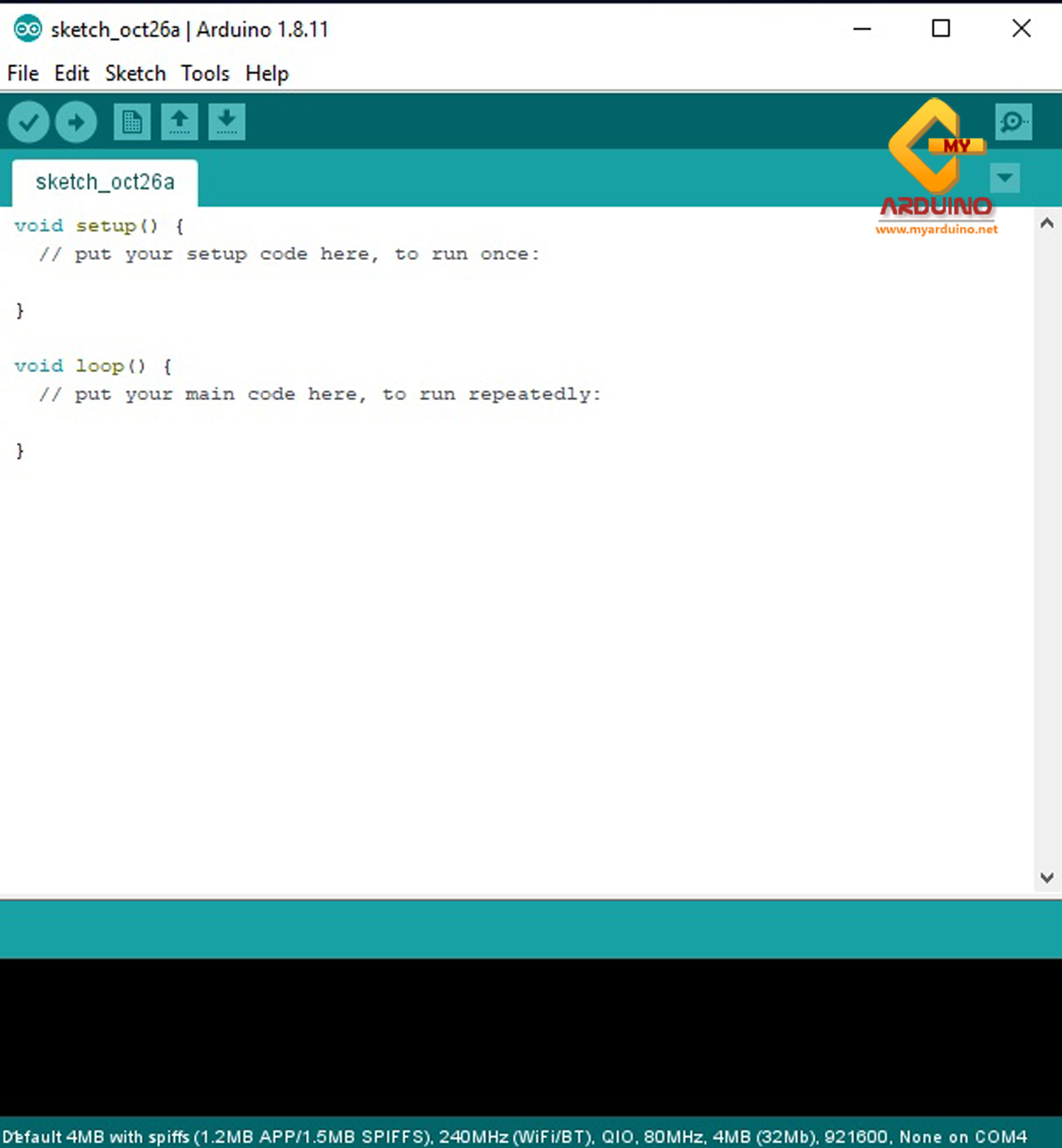Image resolution: width=1062 pixels, height=1148 pixels.
Task: Expand the tab options dropdown arrow
Action: (1005, 178)
